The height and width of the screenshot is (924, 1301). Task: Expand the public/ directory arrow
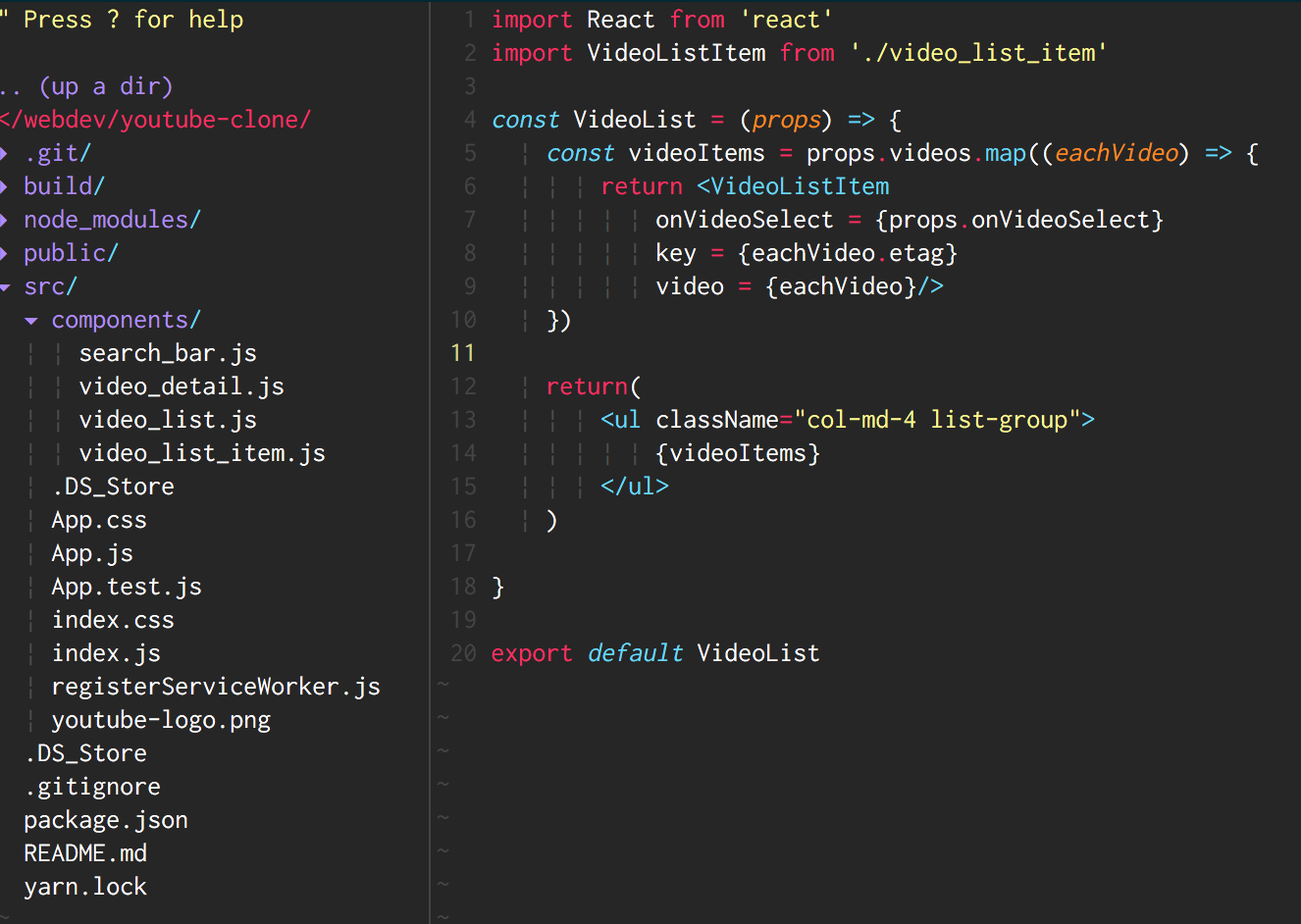(x=5, y=253)
